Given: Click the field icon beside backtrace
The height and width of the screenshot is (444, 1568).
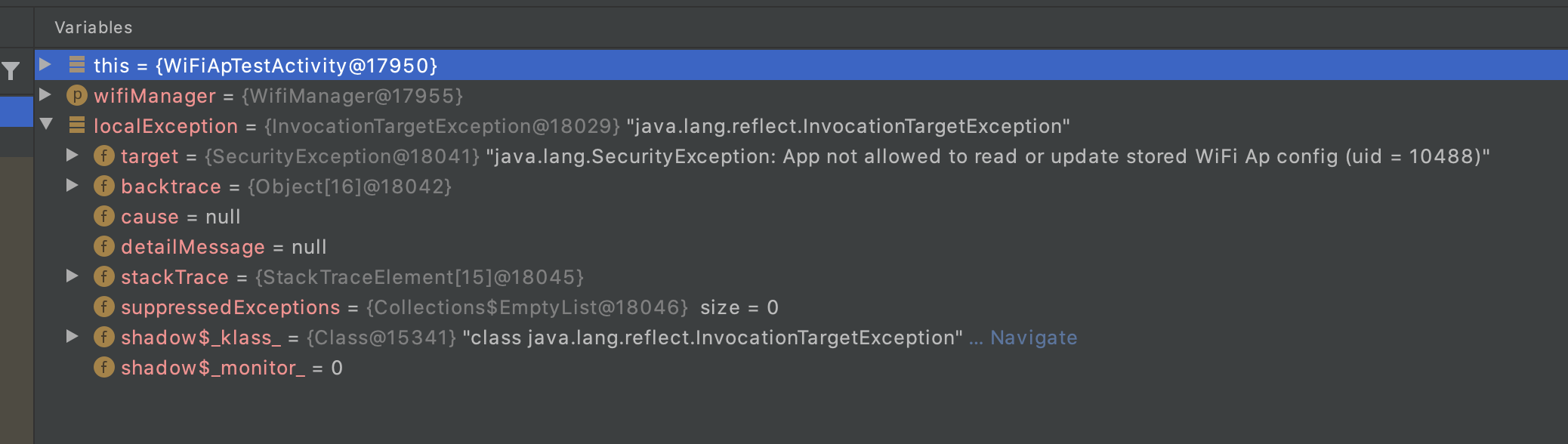Looking at the screenshot, I should pos(103,187).
